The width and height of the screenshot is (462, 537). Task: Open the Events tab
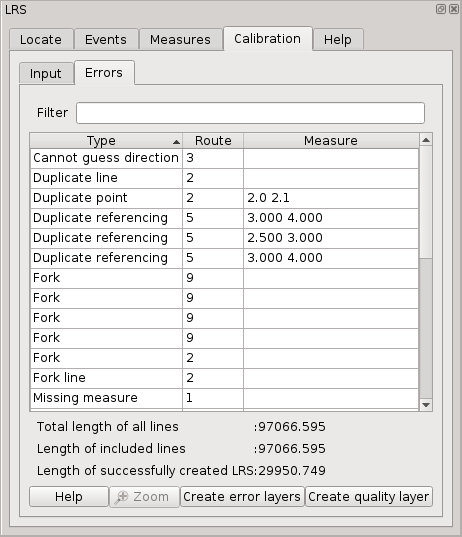(106, 39)
